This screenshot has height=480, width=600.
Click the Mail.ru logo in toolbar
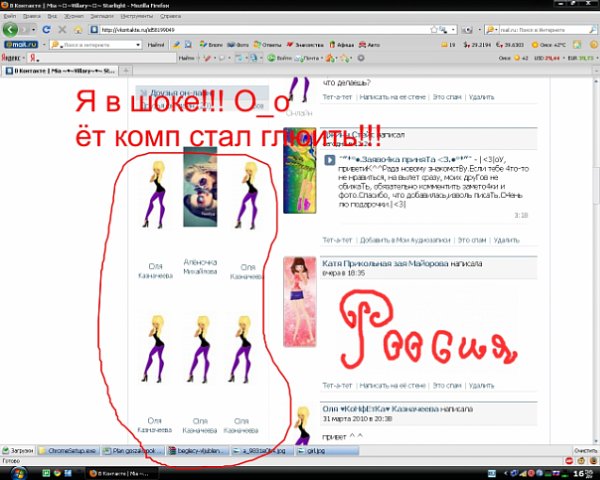click(x=23, y=45)
